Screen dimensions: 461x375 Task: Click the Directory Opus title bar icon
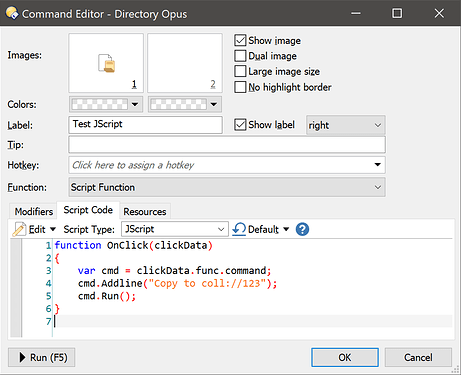point(12,13)
